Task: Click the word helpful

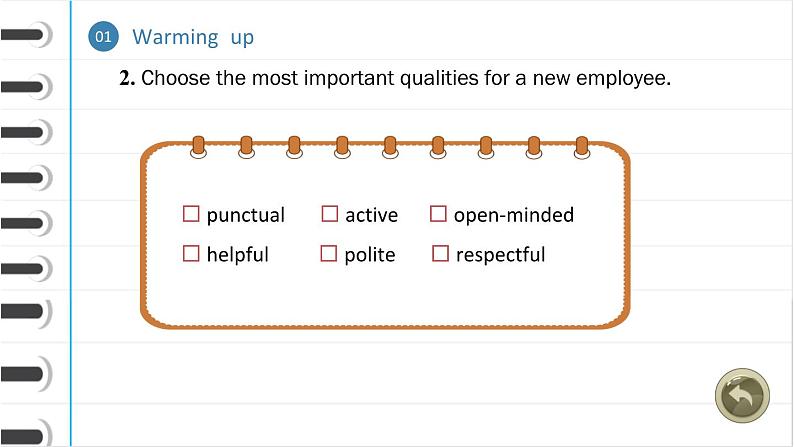Action: tap(237, 255)
